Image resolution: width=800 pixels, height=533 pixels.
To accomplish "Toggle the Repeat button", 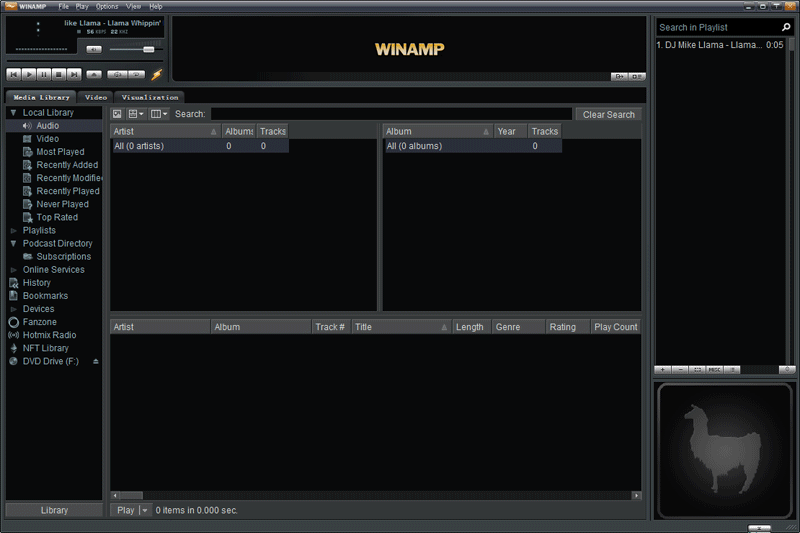I will tap(136, 74).
